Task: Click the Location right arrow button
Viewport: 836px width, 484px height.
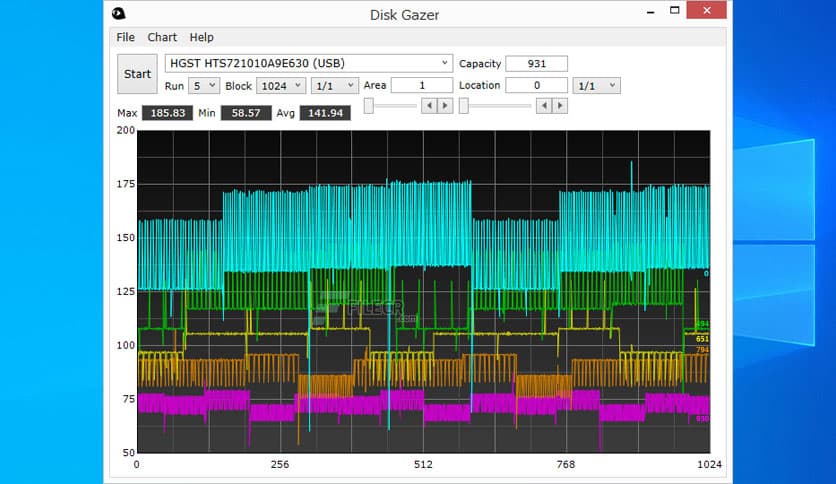Action: coord(560,106)
